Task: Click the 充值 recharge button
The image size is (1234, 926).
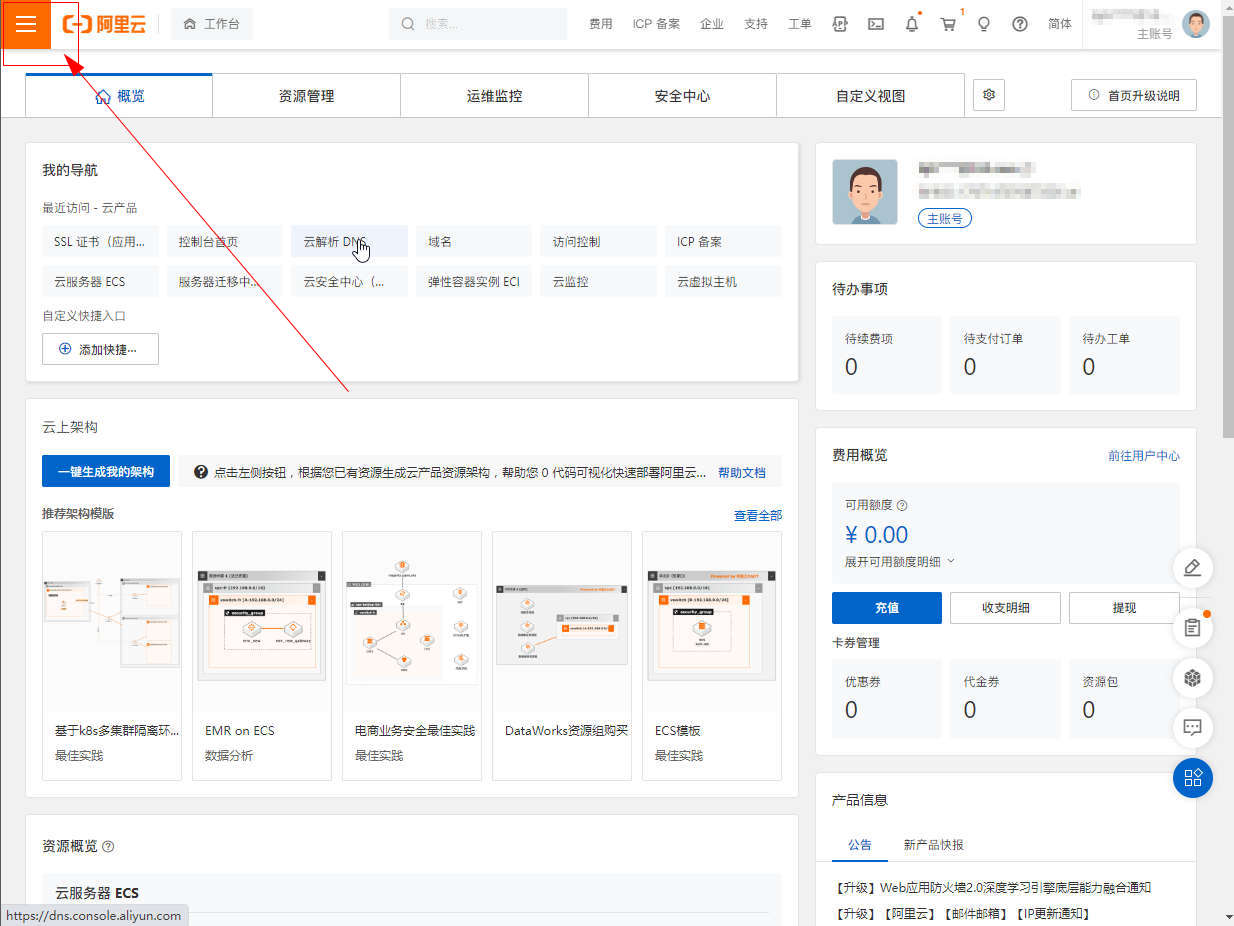Action: 887,607
